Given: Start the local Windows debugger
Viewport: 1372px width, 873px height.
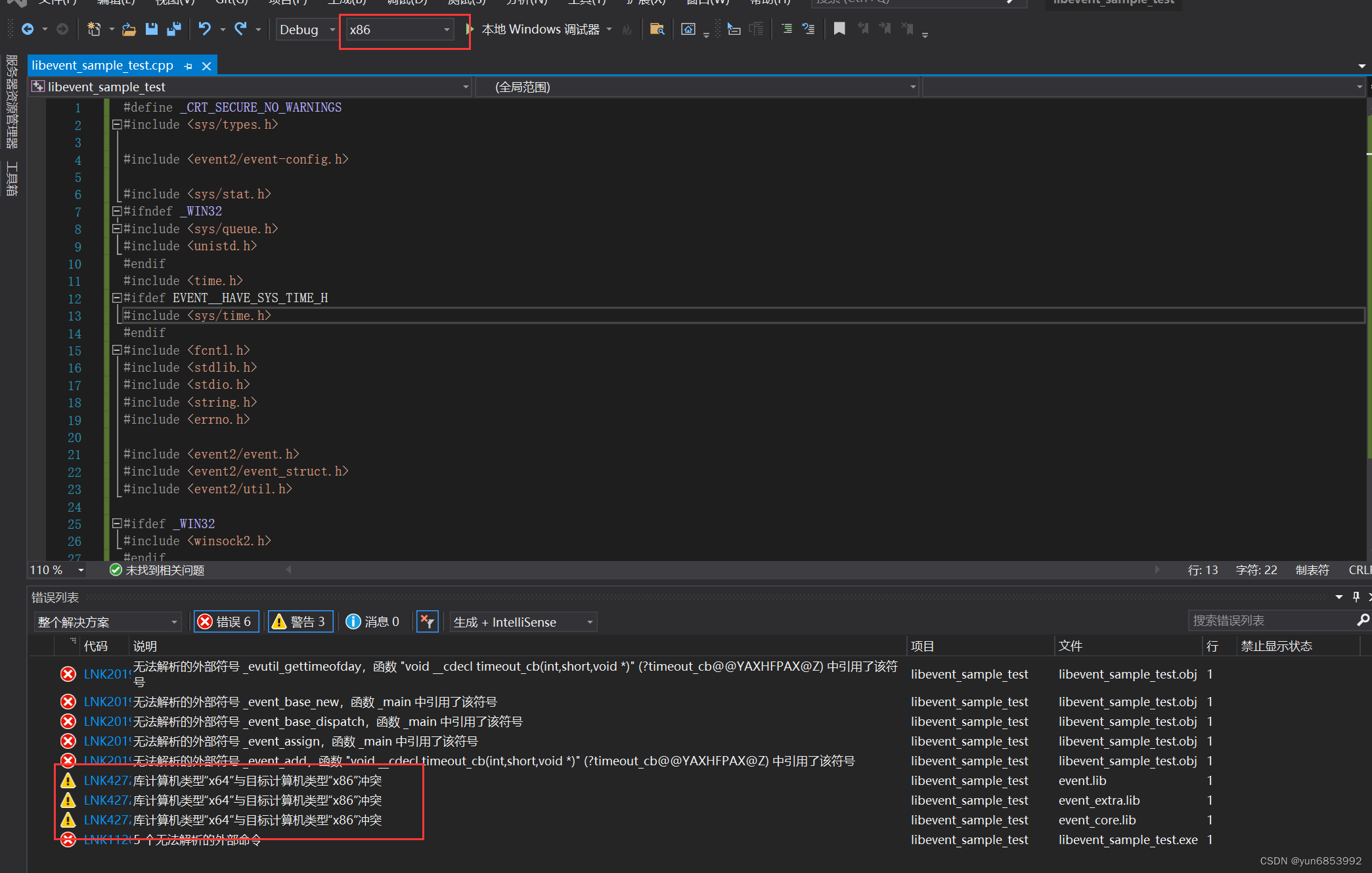Looking at the screenshot, I should pos(533,30).
